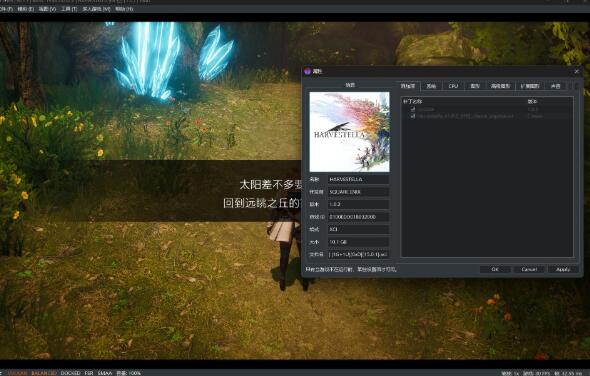Close the properties dialog window
The width and height of the screenshot is (590, 376).
pyautogui.click(x=577, y=71)
